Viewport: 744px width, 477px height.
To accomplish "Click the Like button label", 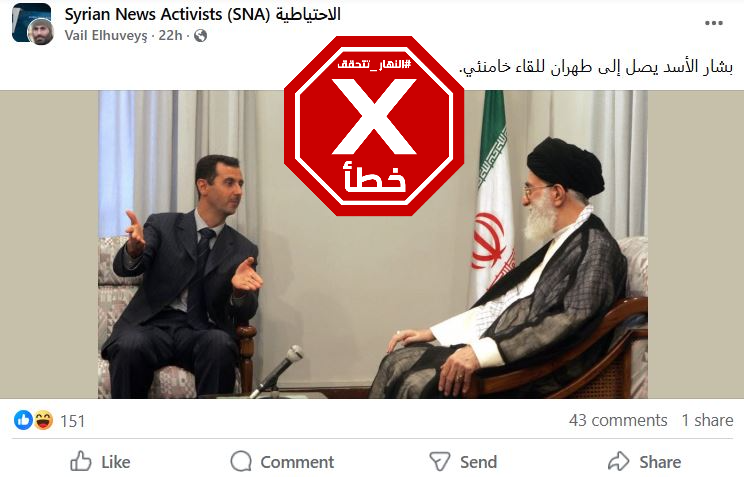I will 116,462.
